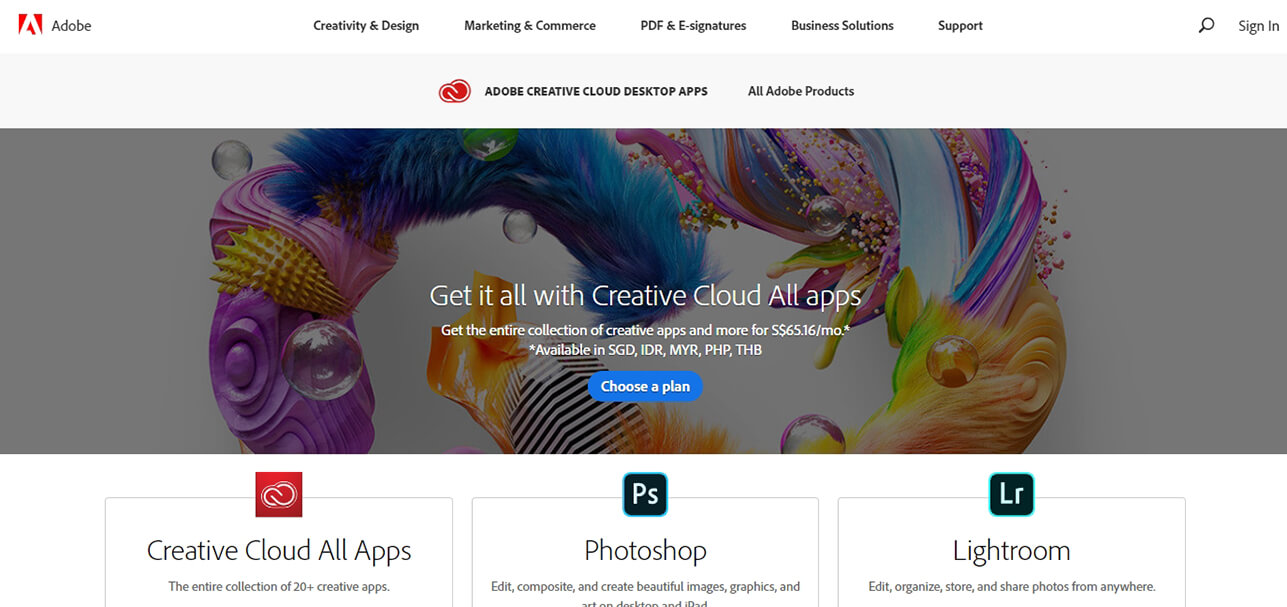
Task: Click the hero heading Get it all with Creative Cloud
Action: pos(645,295)
